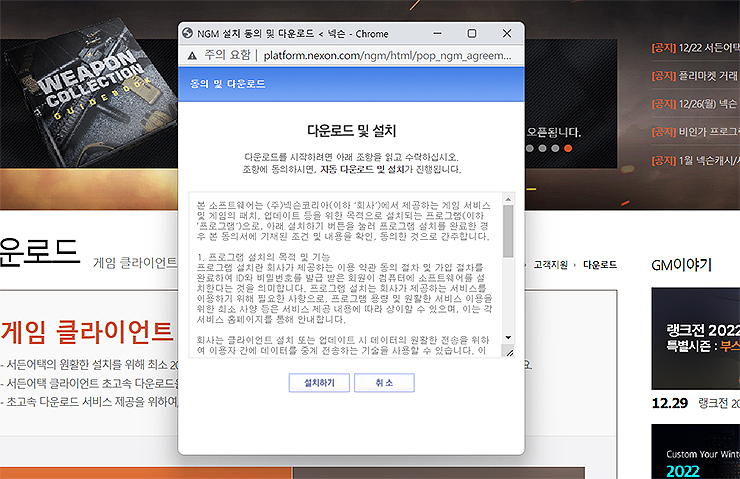Screen dimensions: 740x479
Task: Open notice 12/22 서든어택 in background page
Action: 695,48
